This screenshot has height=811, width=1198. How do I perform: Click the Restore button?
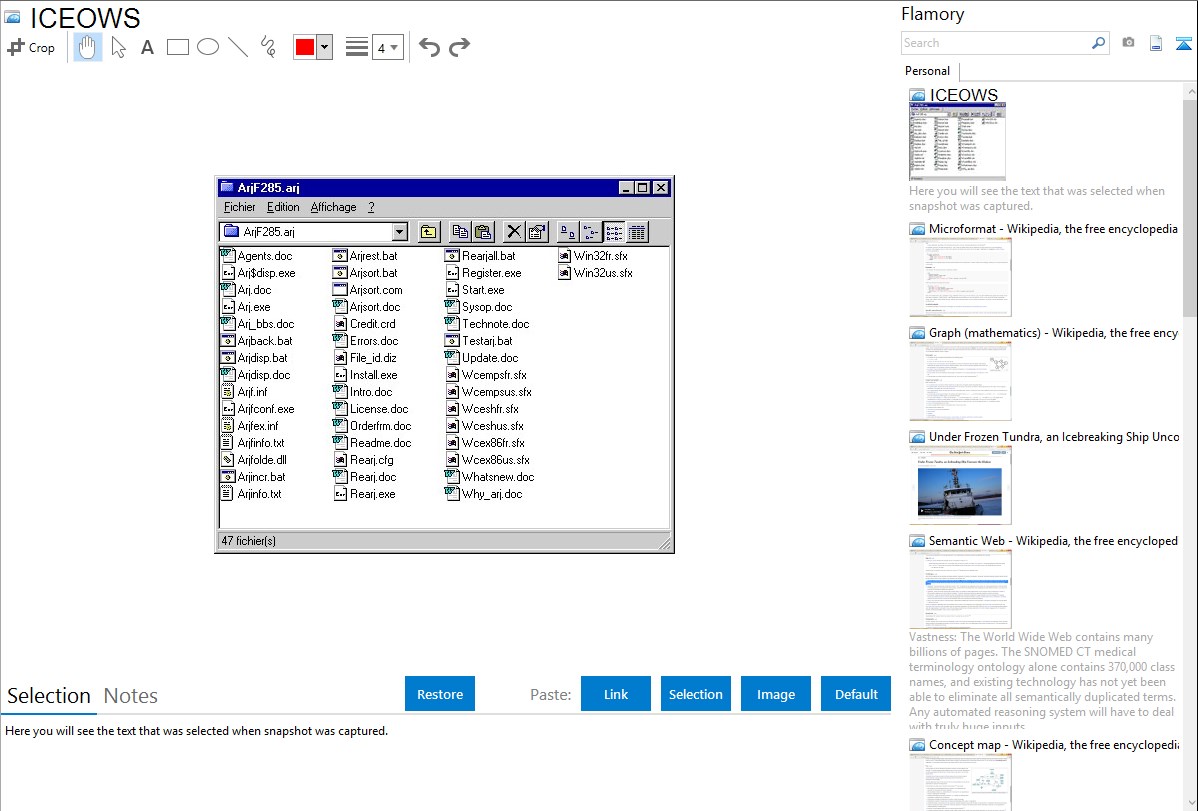point(440,694)
